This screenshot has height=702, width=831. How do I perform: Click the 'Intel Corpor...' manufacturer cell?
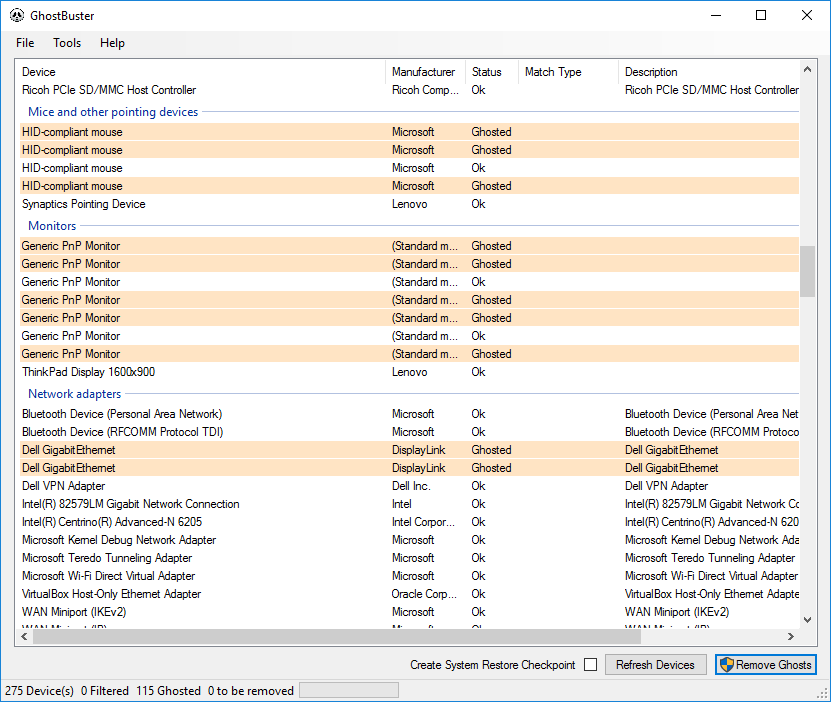pyautogui.click(x=423, y=522)
